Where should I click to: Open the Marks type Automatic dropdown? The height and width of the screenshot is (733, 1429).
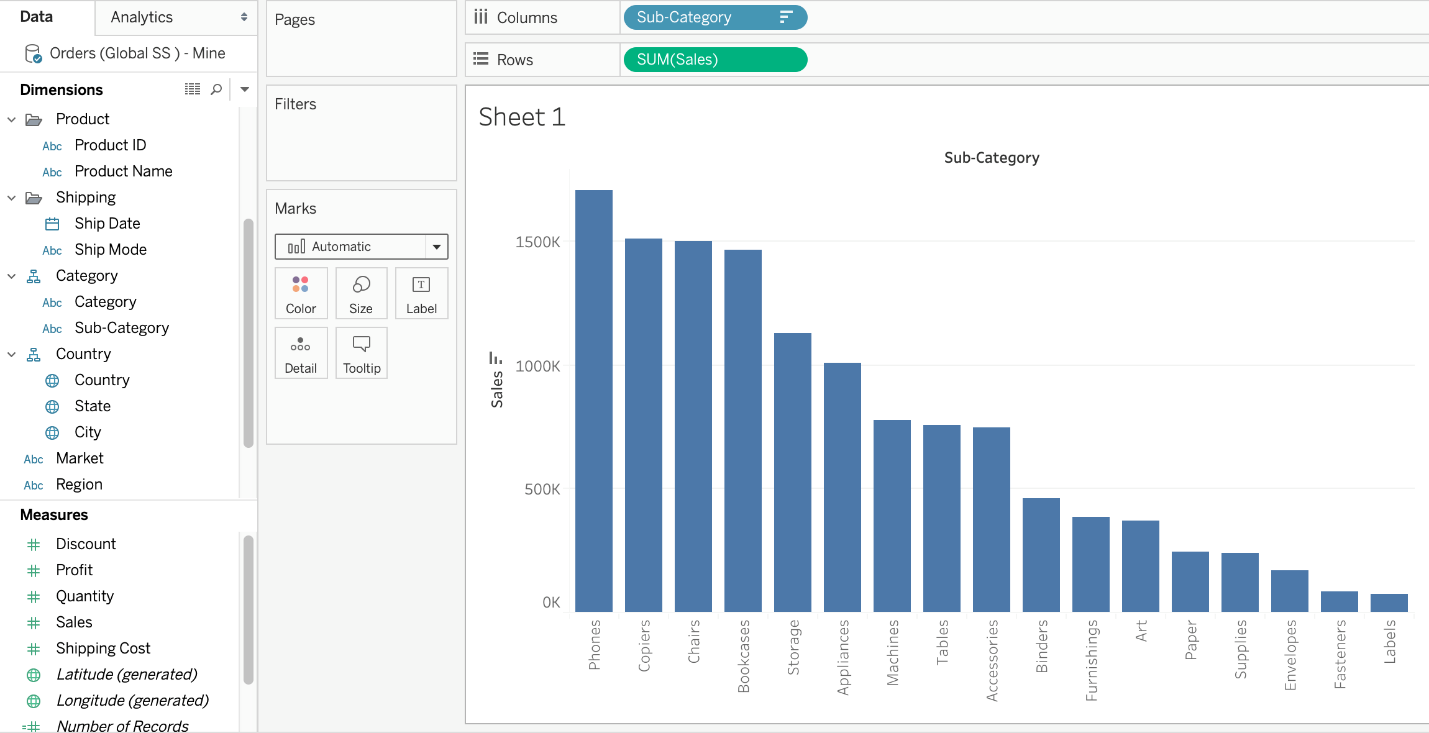pos(362,246)
